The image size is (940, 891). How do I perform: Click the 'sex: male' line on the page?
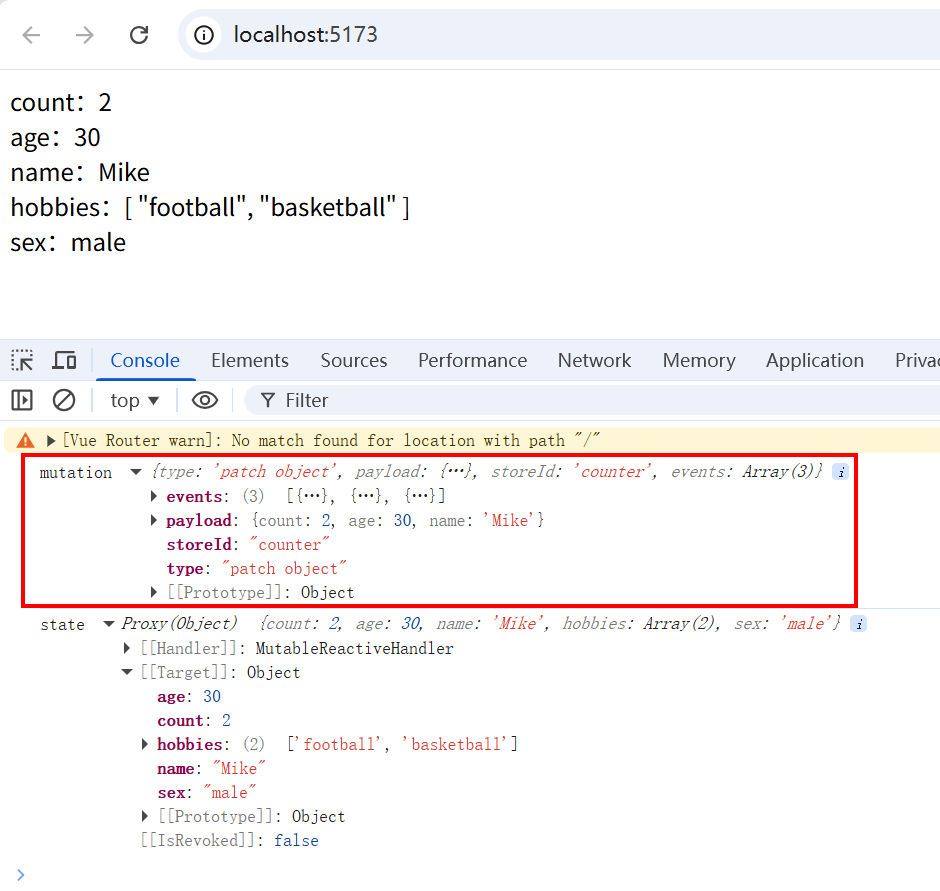(x=68, y=243)
